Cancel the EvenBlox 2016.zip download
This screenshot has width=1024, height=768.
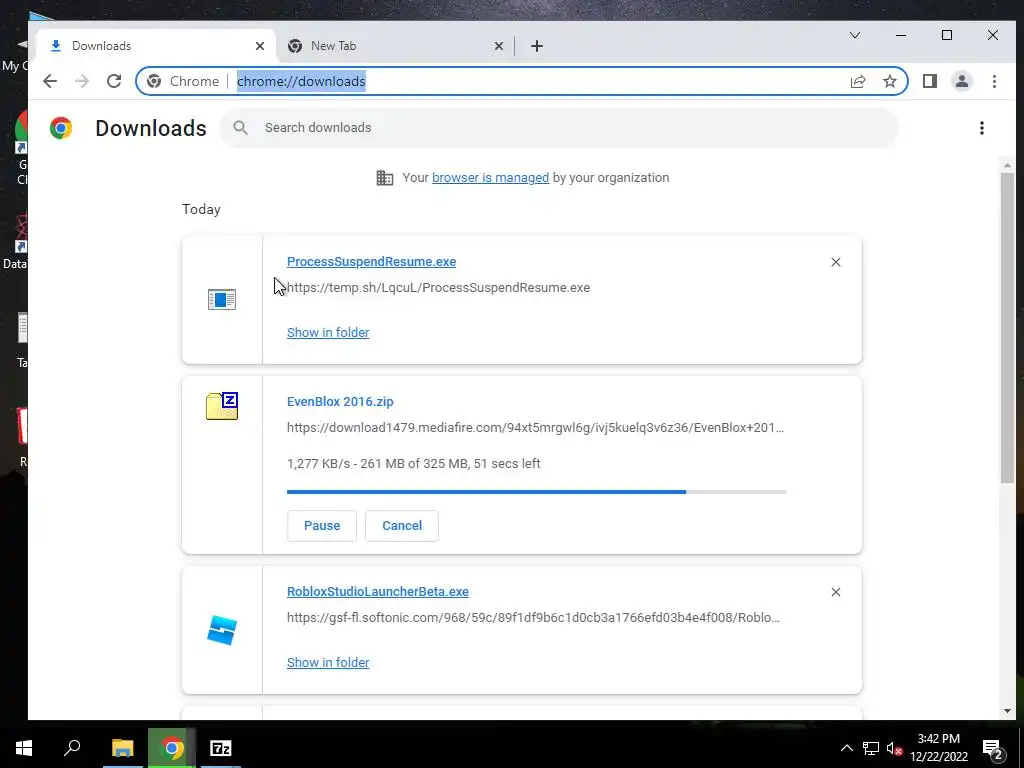(402, 526)
